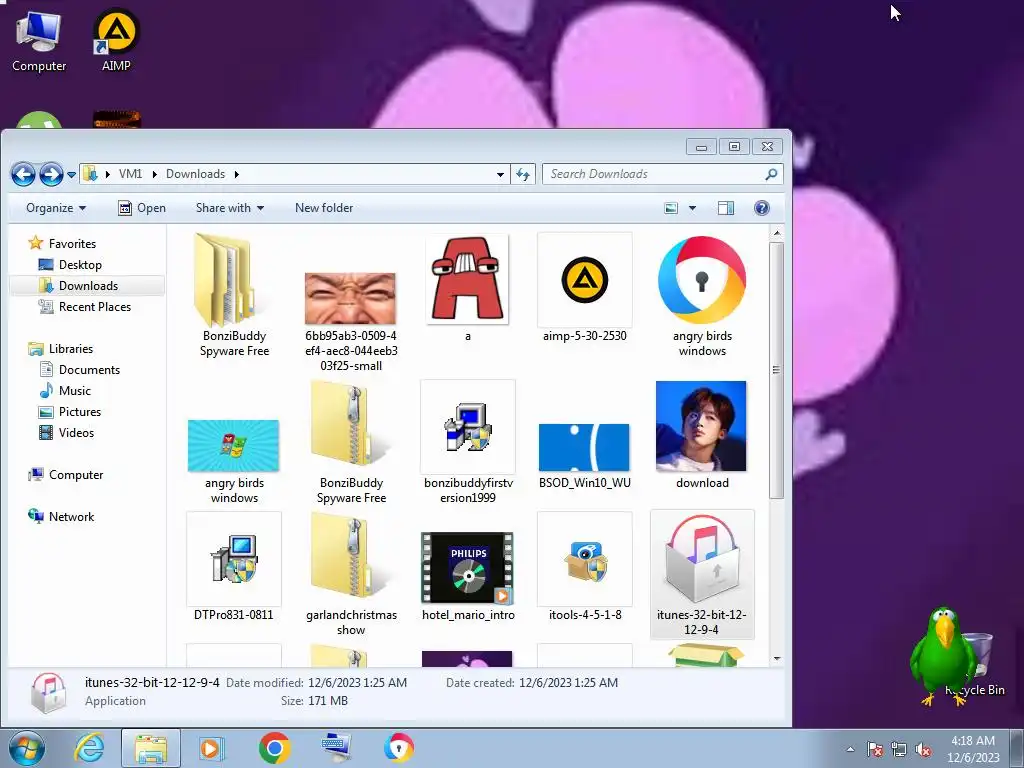This screenshot has width=1024, height=768.
Task: Open the Documents library
Action: (80, 370)
